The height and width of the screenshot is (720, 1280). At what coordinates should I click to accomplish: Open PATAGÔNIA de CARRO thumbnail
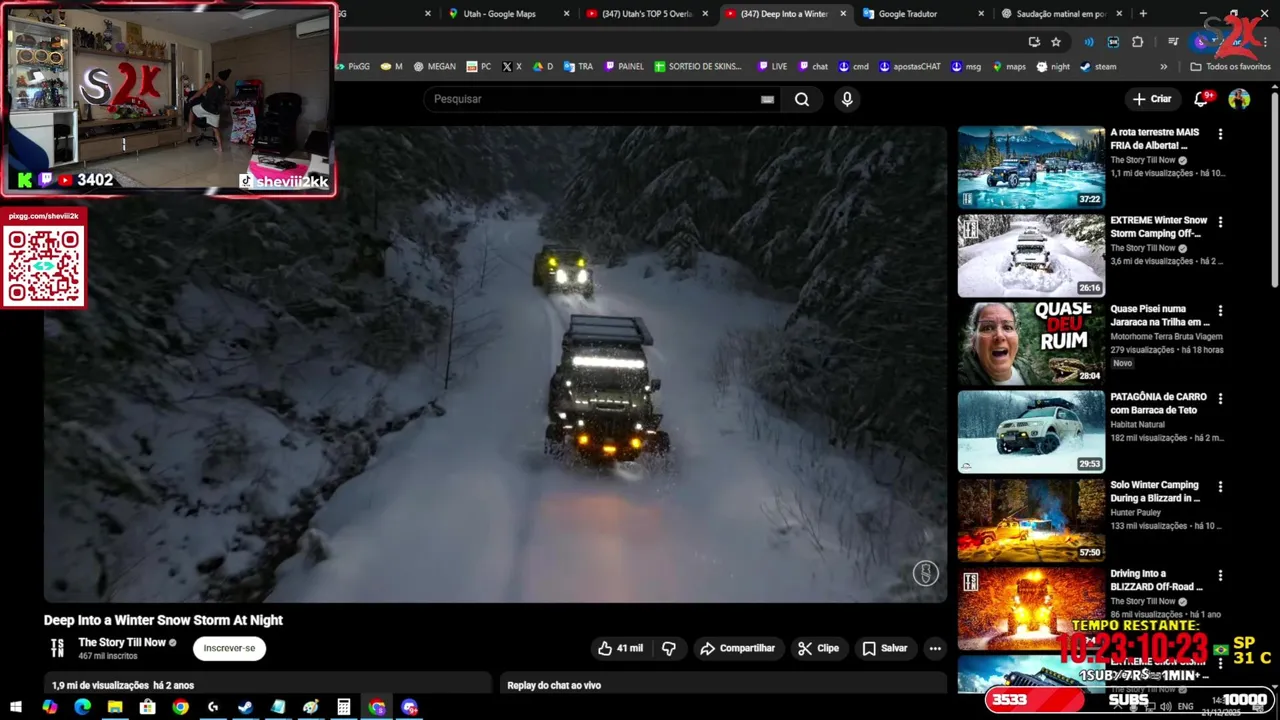click(1031, 431)
